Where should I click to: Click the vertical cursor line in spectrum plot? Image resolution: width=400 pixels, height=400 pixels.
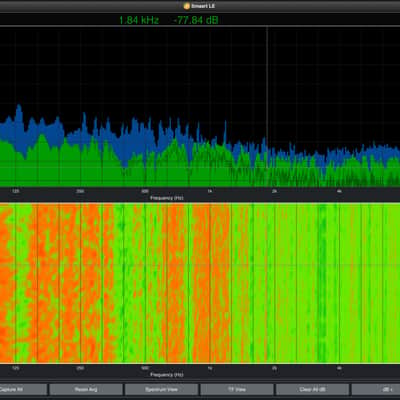click(267, 107)
